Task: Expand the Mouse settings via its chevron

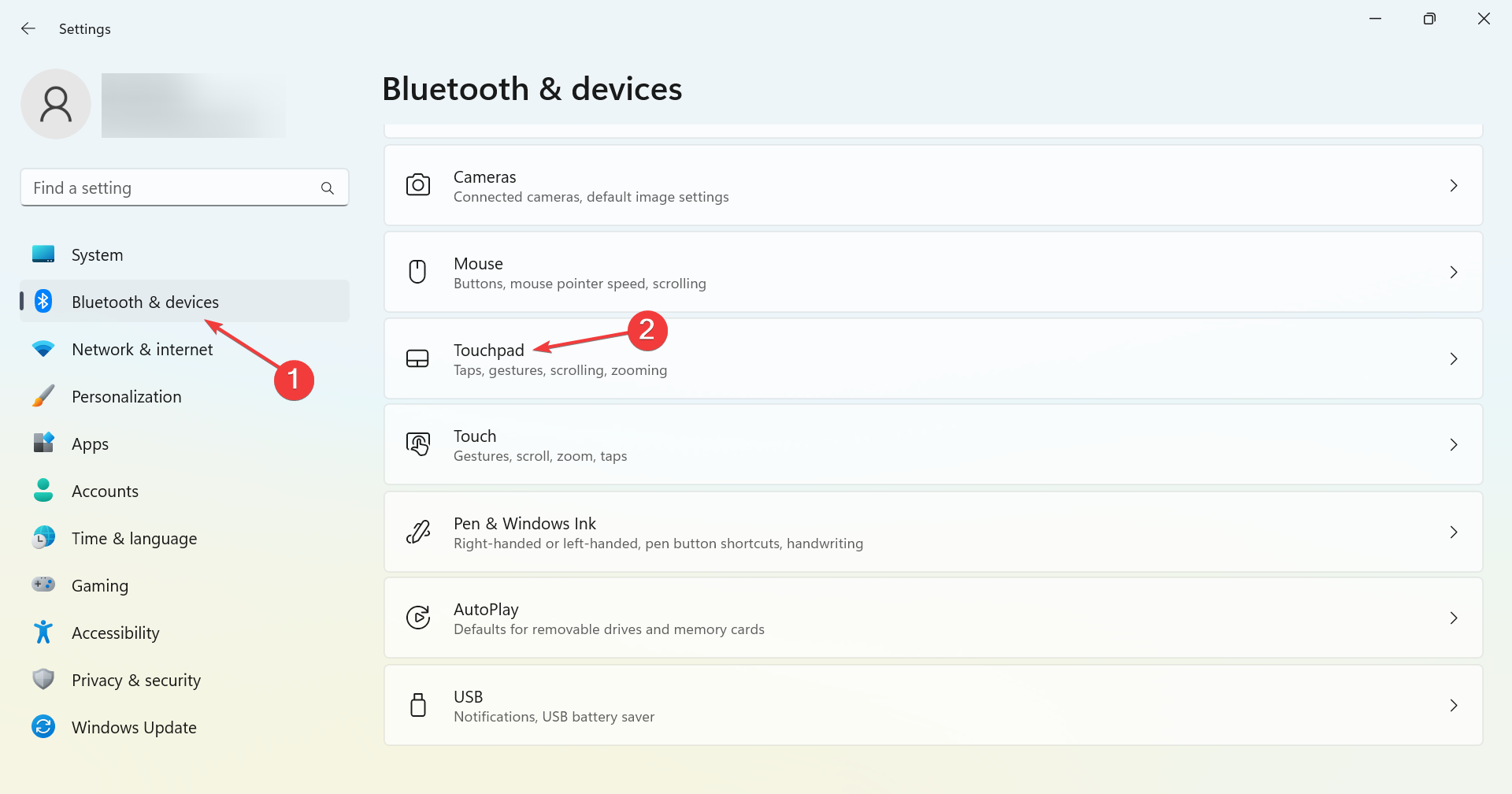Action: 1454,272
